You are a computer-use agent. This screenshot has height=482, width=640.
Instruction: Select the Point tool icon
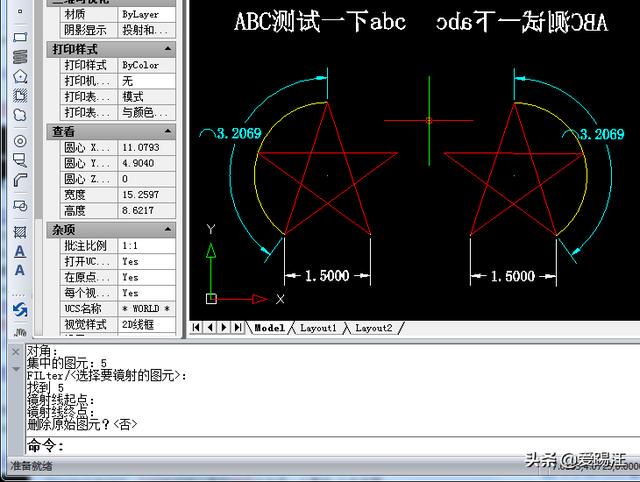(20, 11)
